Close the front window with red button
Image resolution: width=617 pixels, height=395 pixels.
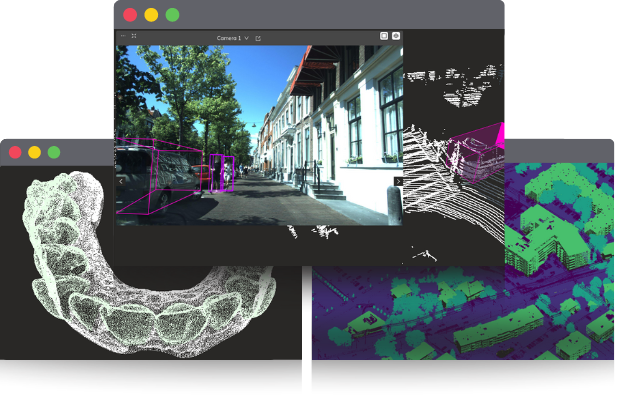130,15
